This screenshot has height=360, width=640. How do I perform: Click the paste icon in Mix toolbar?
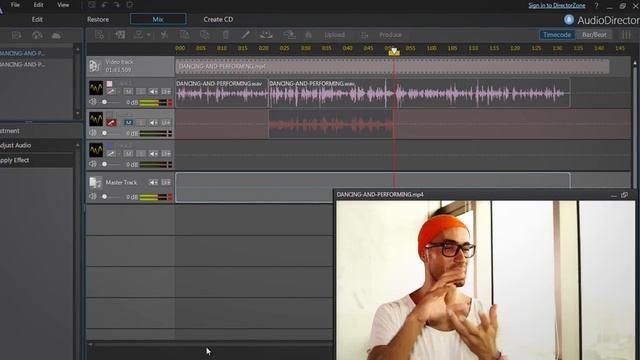[205, 35]
